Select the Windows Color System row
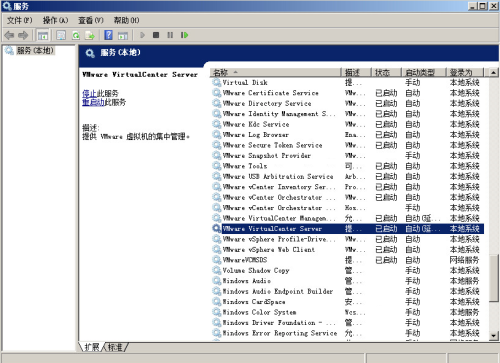The image size is (500, 363). [x=348, y=312]
